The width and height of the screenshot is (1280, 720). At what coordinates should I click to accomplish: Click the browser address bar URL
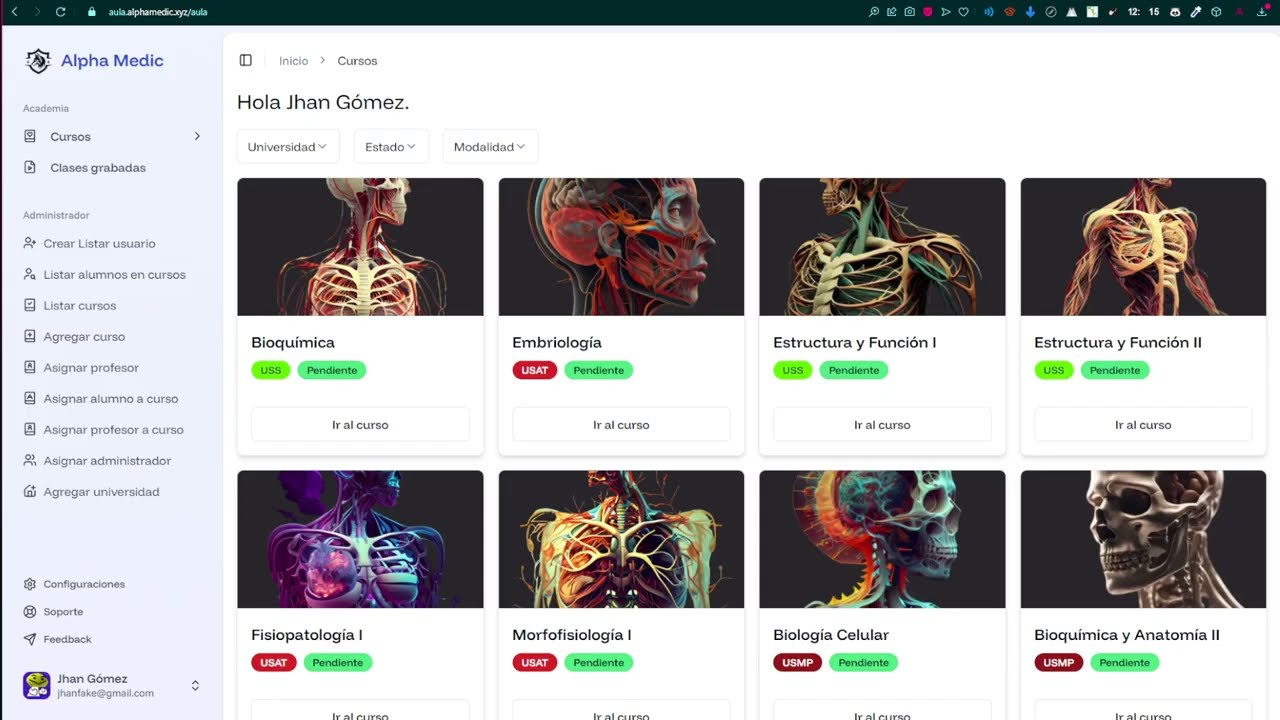158,12
